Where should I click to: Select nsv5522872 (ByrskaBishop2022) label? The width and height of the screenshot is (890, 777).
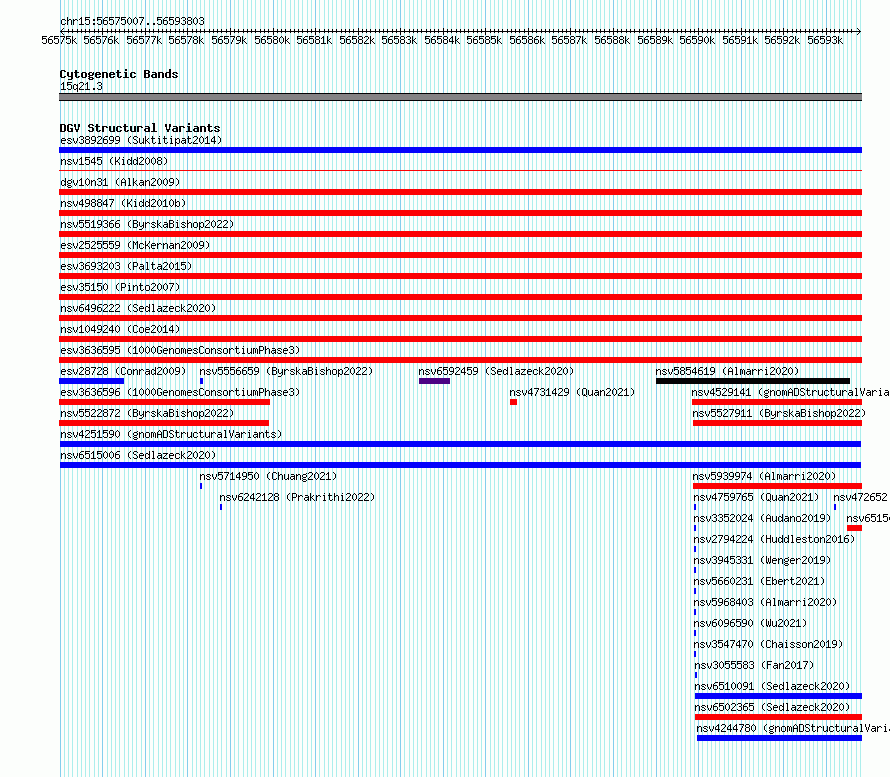pyautogui.click(x=147, y=413)
